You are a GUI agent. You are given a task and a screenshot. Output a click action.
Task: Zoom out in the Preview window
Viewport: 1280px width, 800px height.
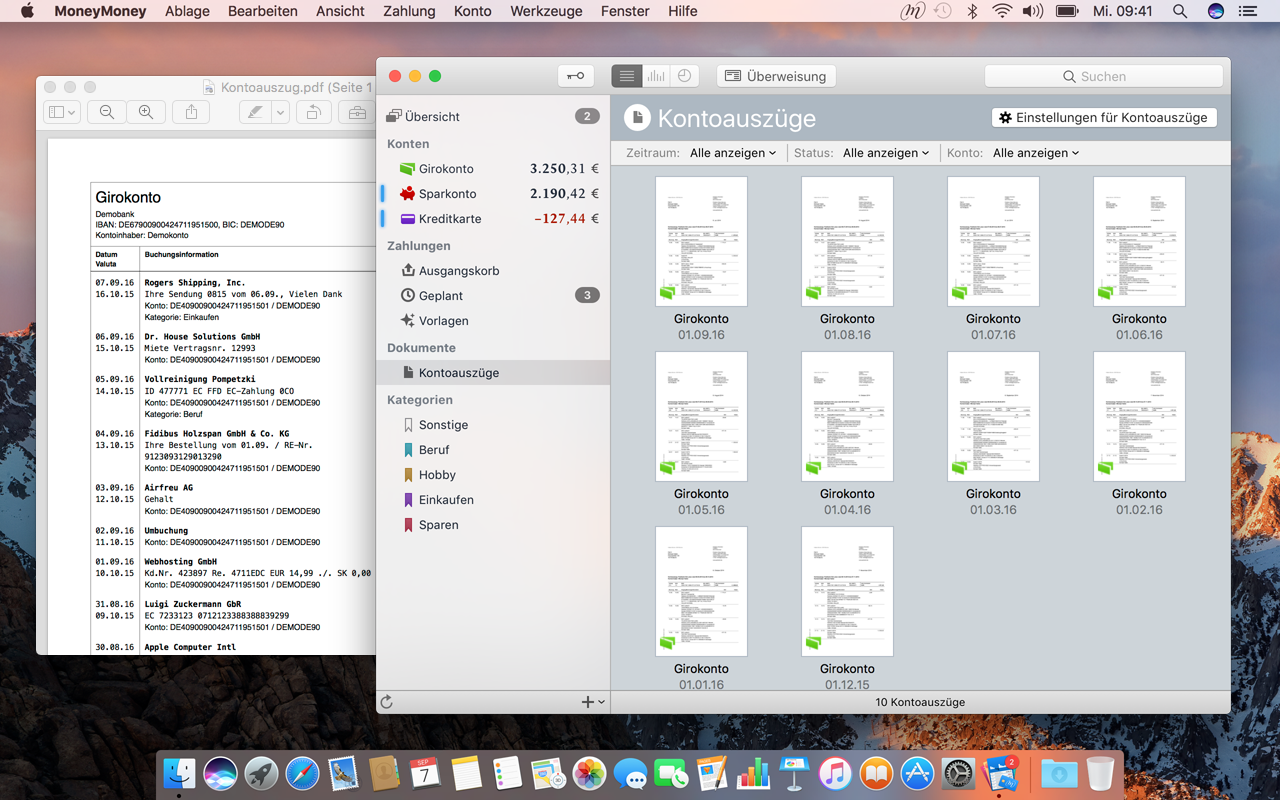(x=107, y=113)
